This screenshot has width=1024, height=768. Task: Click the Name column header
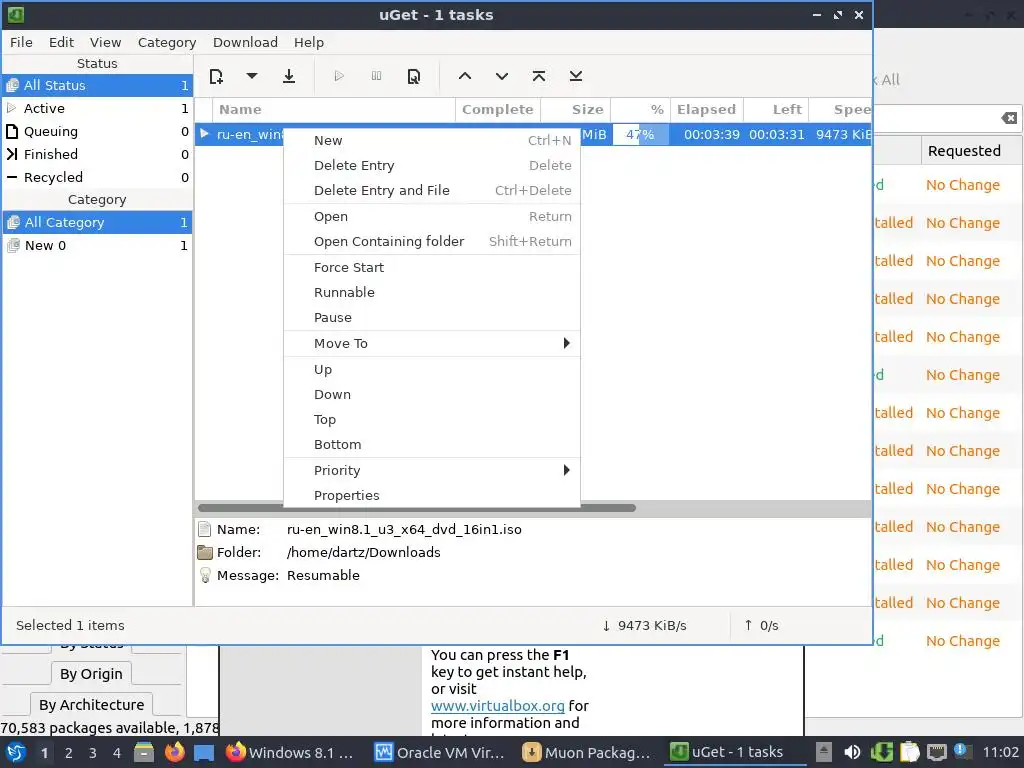(x=334, y=110)
